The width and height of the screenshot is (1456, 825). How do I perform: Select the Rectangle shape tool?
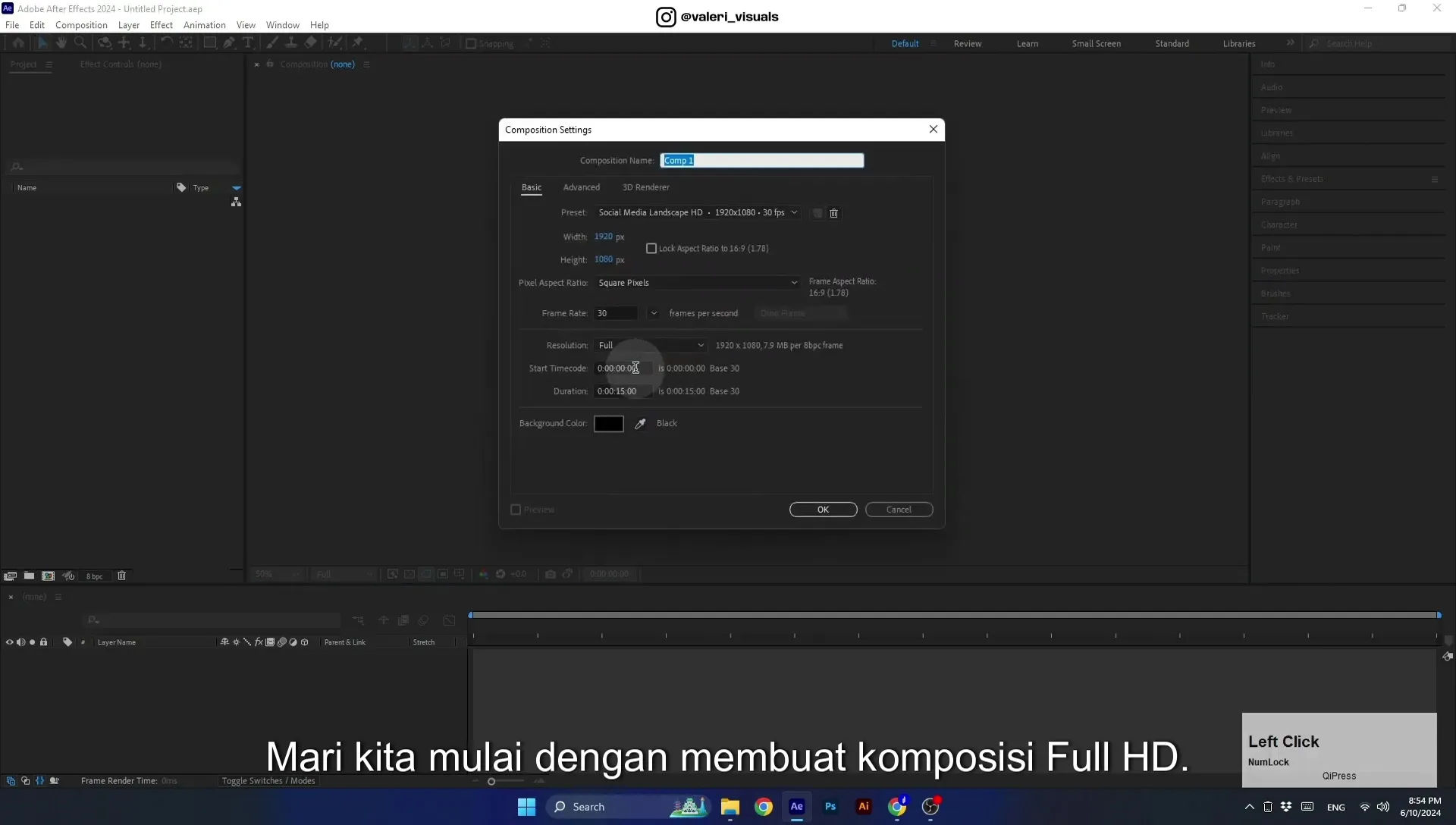coord(210,43)
